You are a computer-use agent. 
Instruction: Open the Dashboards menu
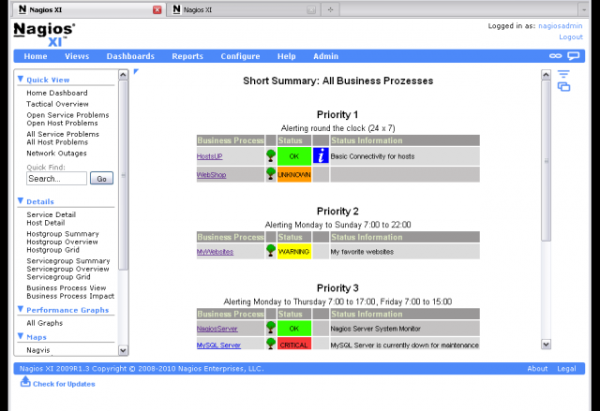tap(130, 57)
